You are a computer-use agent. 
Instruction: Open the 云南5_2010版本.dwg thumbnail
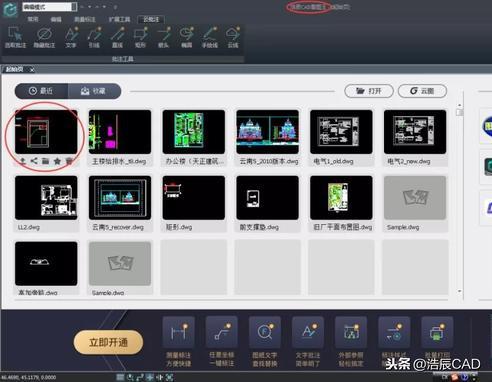(267, 132)
